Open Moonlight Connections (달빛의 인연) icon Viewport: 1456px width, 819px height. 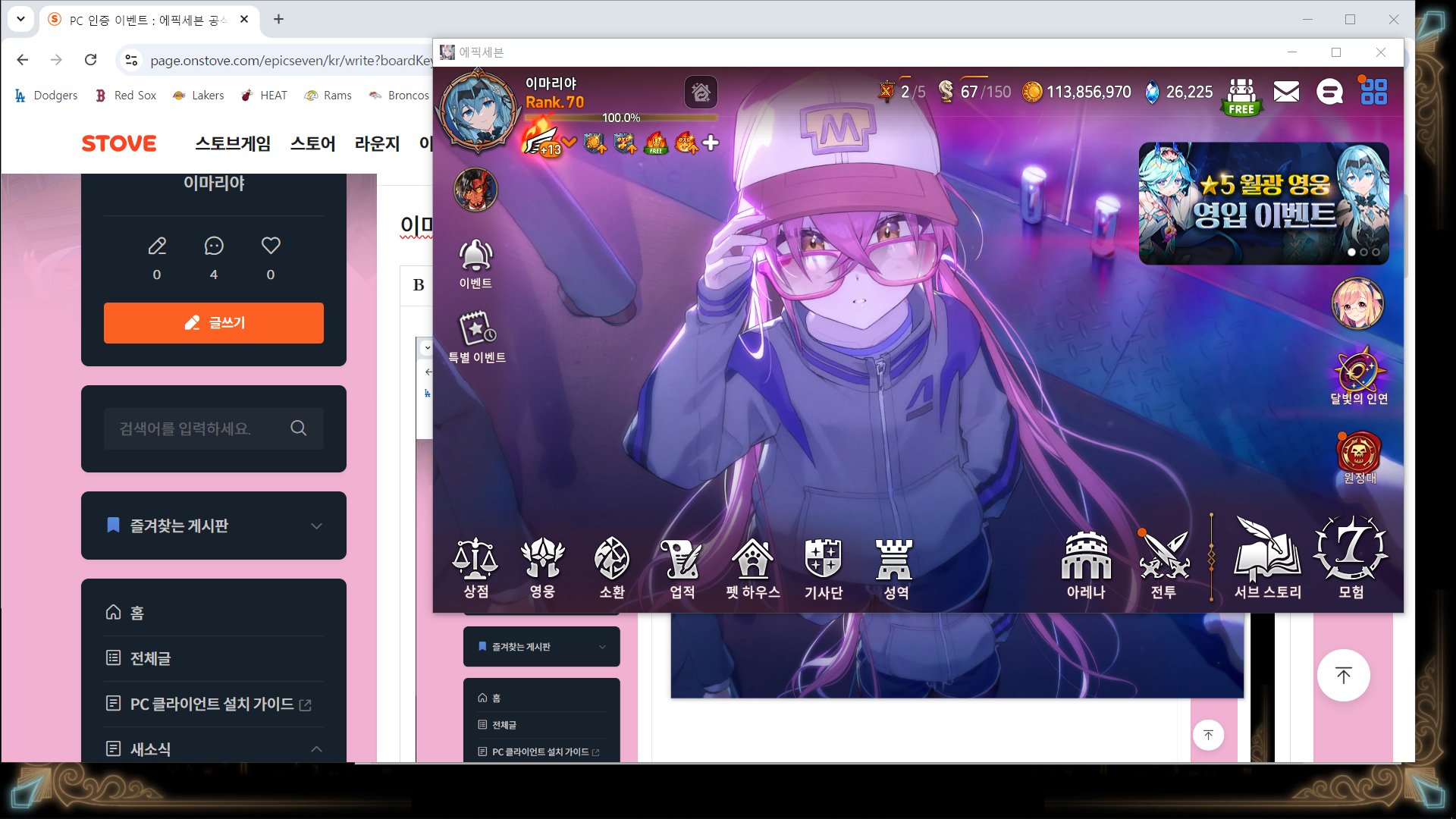1359,376
